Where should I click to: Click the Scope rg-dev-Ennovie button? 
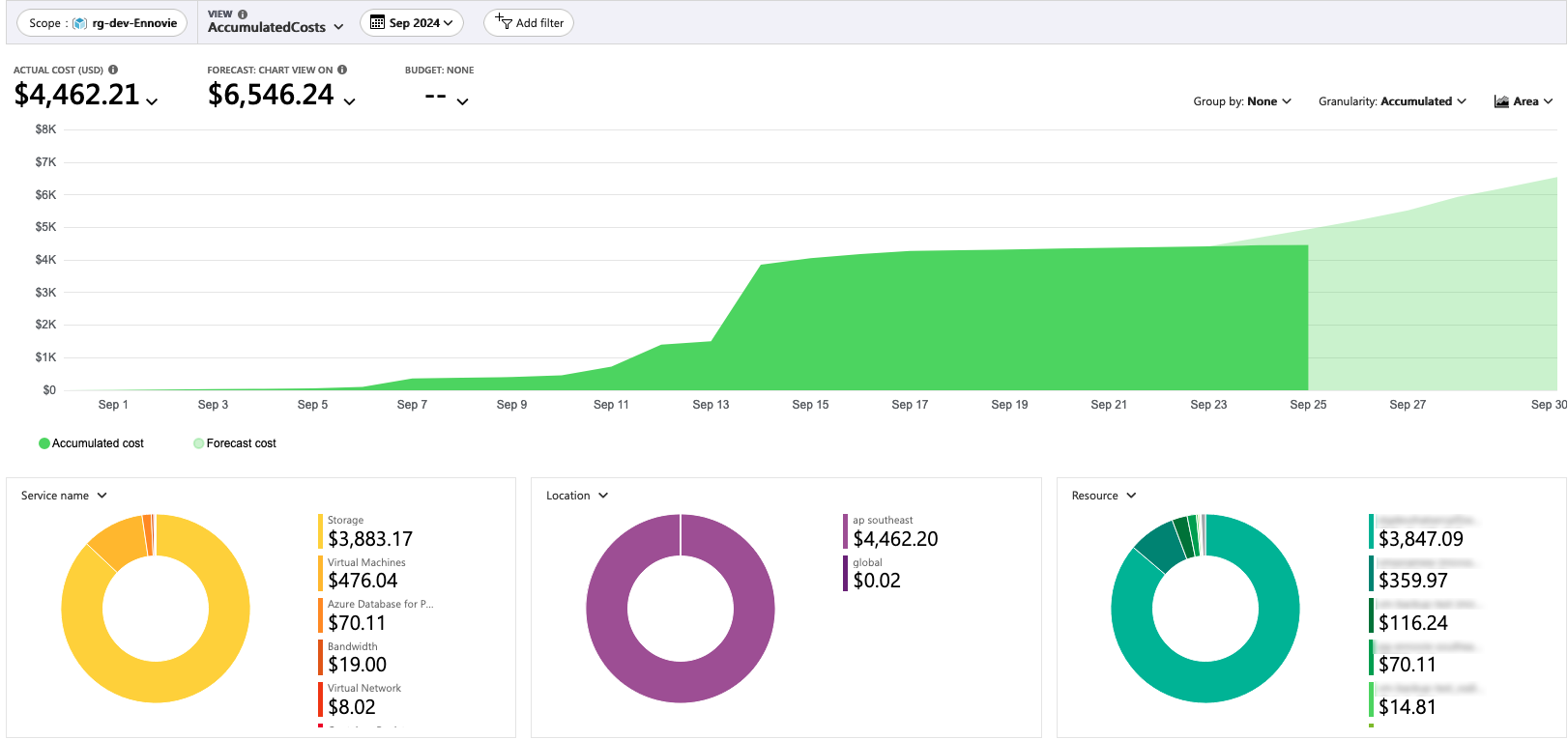[102, 23]
